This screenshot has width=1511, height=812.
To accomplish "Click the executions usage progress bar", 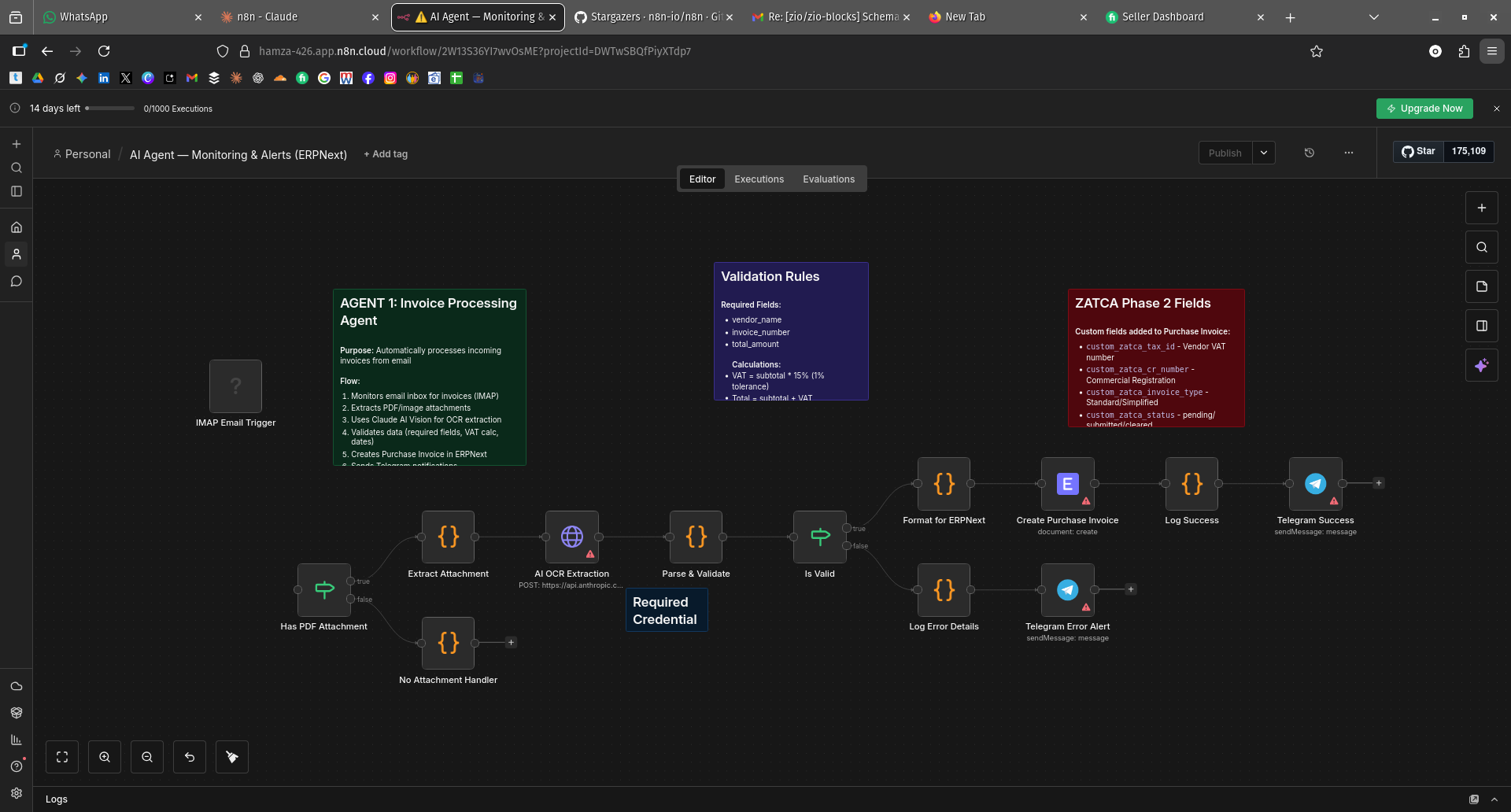I will (x=110, y=109).
